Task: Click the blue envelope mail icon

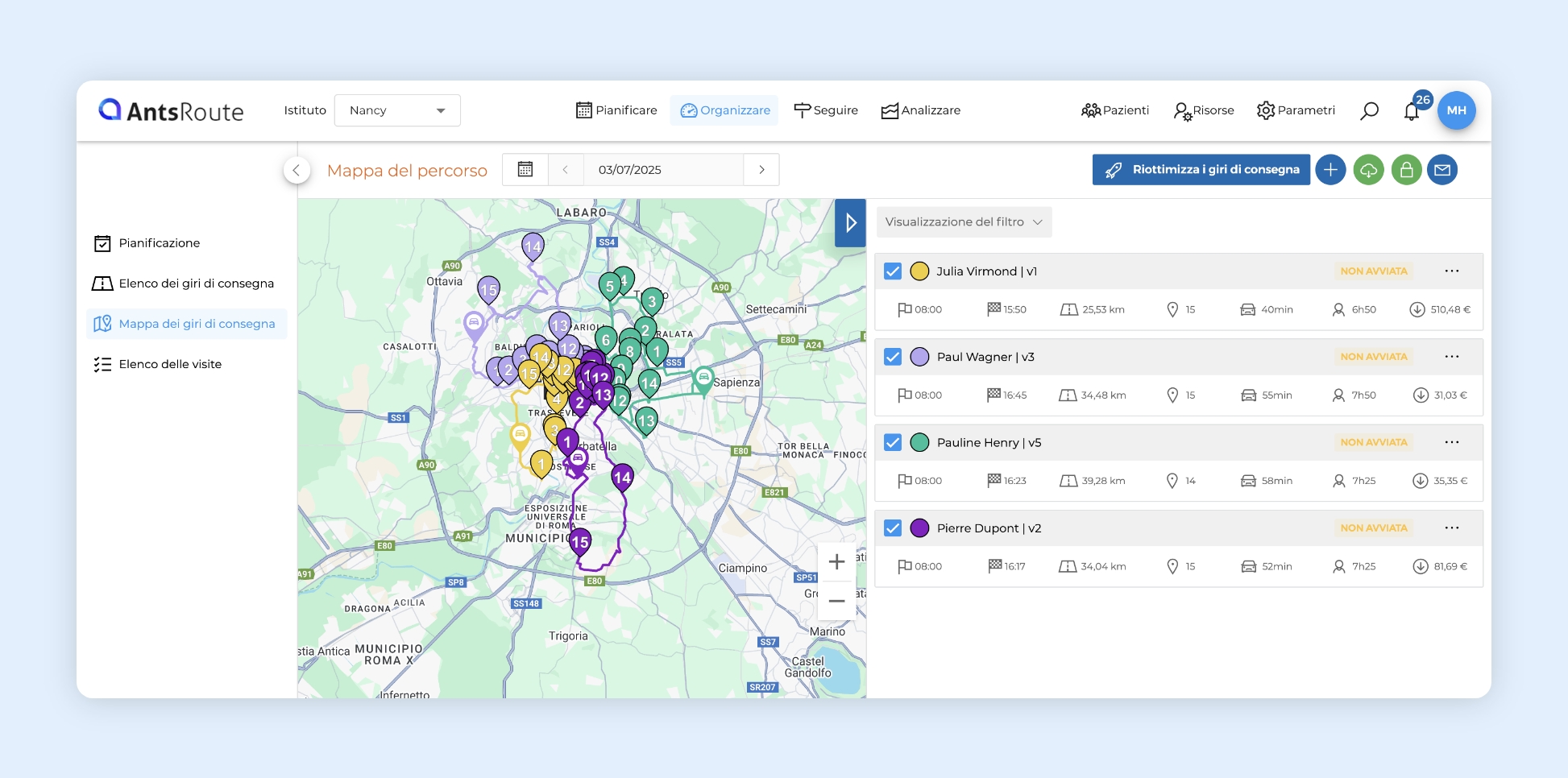Action: 1442,170
